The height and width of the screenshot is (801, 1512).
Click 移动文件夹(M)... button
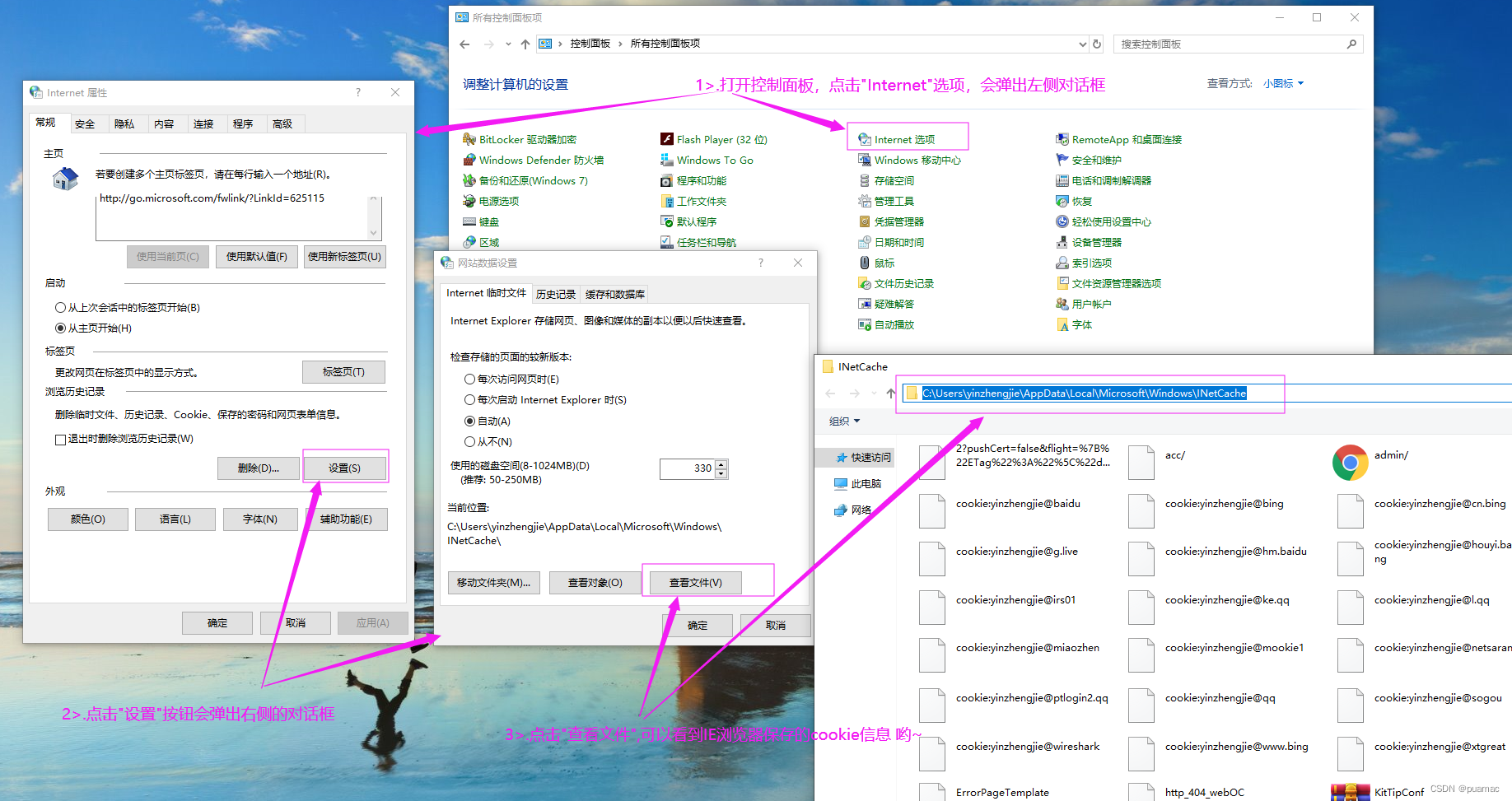tap(494, 583)
